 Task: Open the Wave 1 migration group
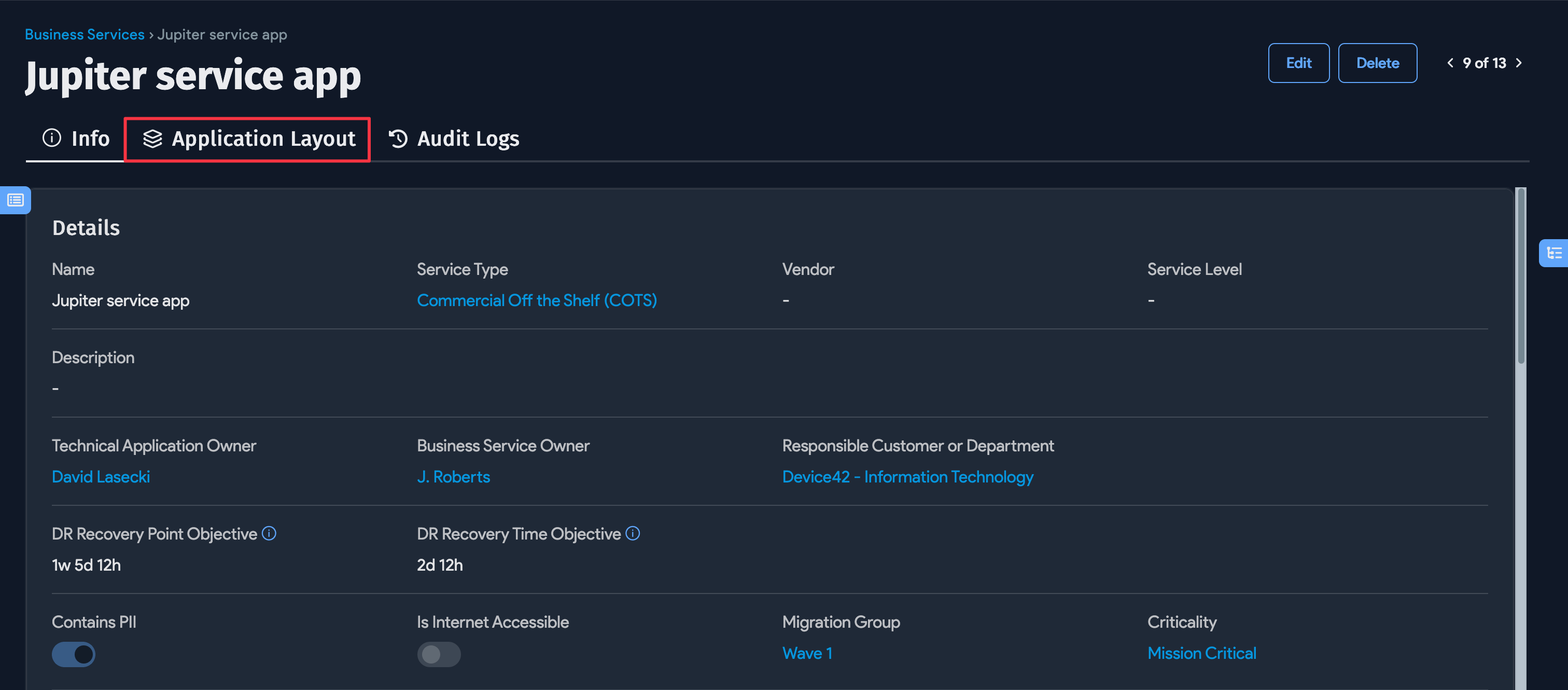[x=806, y=652]
